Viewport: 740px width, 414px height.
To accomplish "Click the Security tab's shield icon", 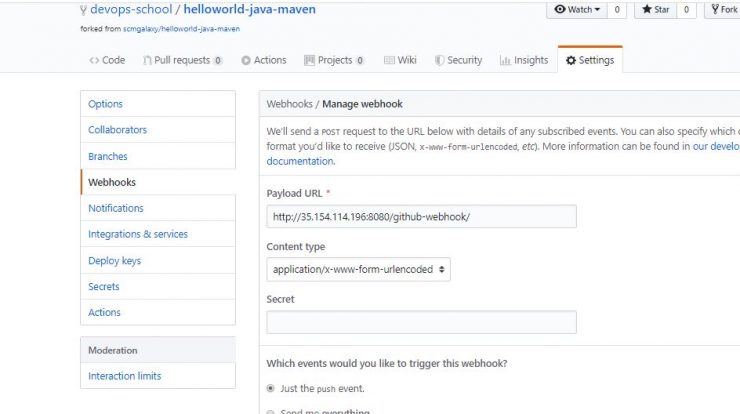I will (x=439, y=60).
